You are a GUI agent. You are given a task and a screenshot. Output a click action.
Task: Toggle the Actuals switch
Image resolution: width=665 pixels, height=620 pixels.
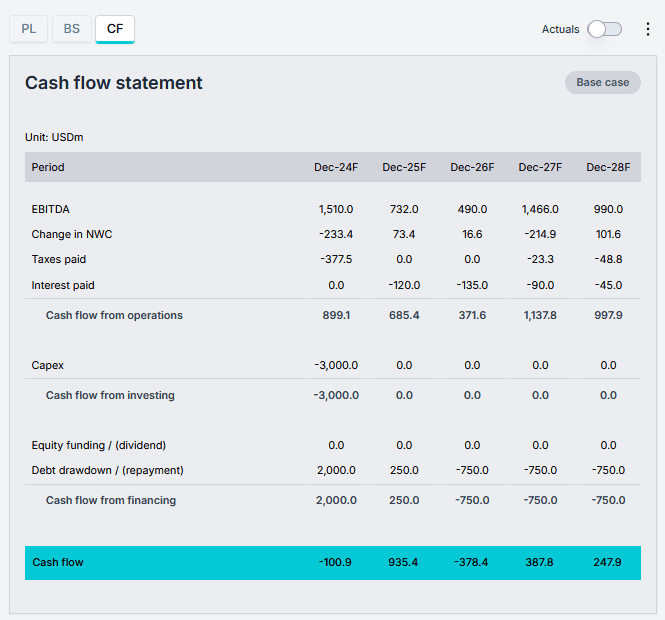pyautogui.click(x=604, y=29)
